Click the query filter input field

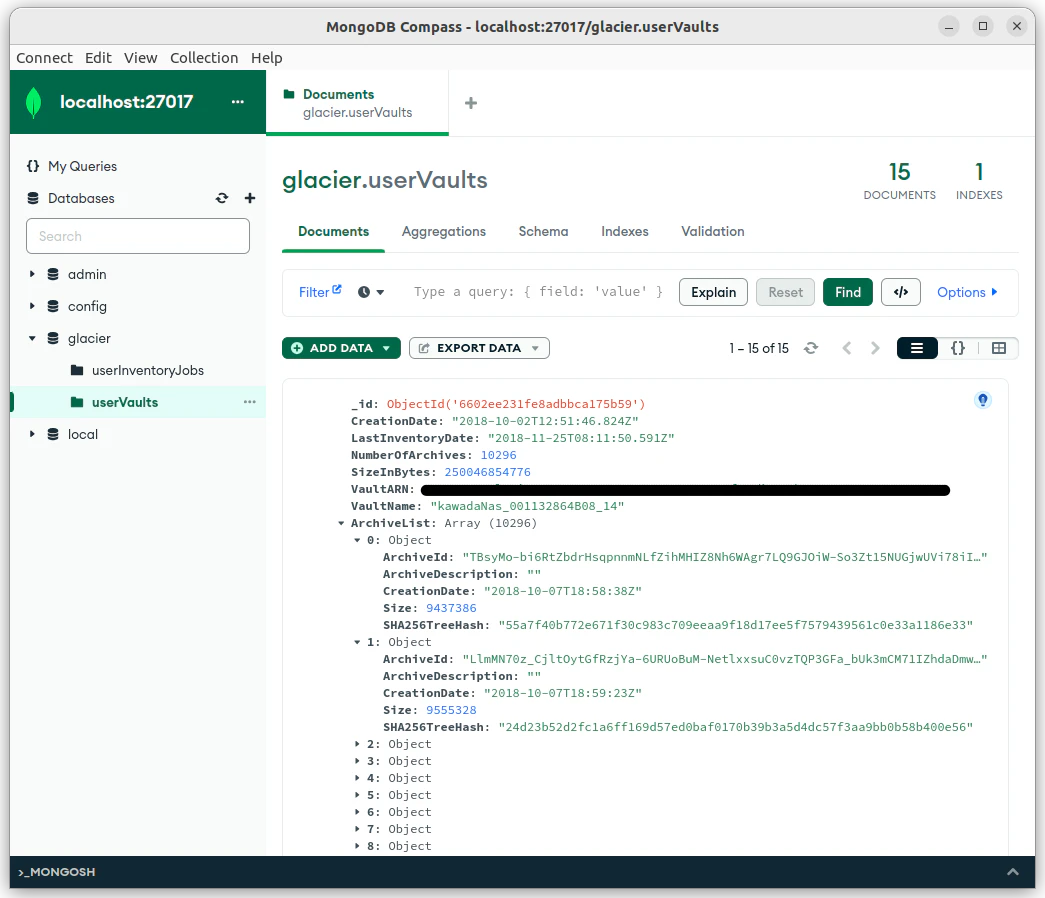537,292
